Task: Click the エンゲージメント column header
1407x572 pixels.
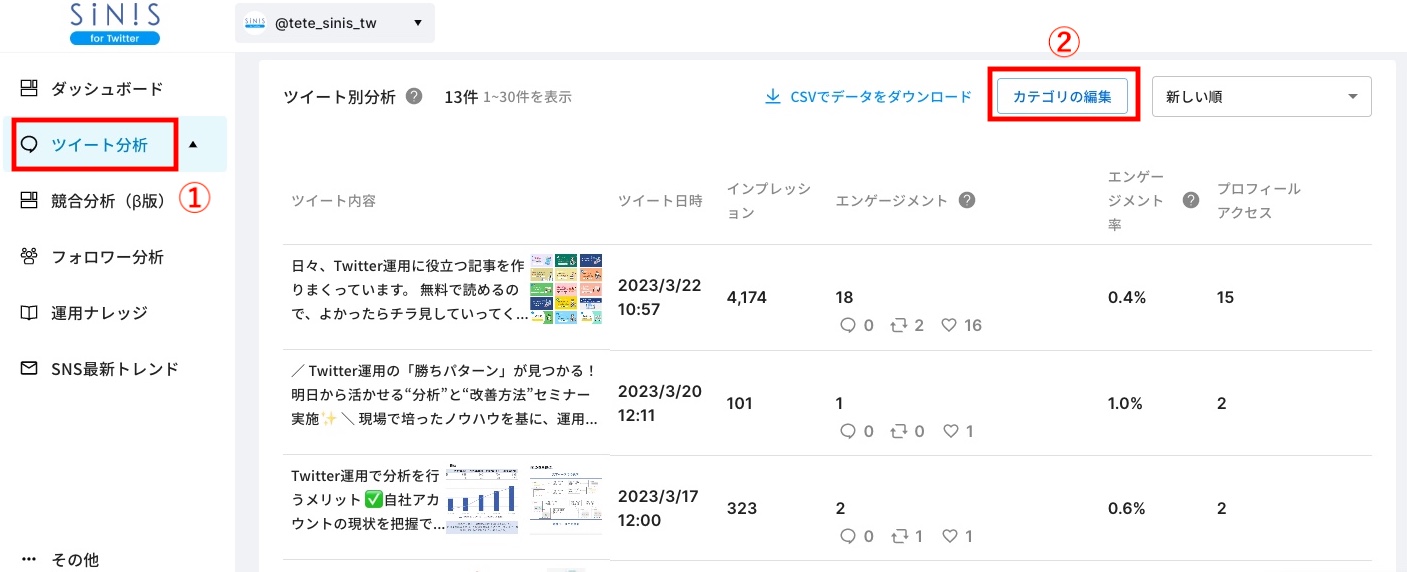Action: pyautogui.click(x=891, y=201)
